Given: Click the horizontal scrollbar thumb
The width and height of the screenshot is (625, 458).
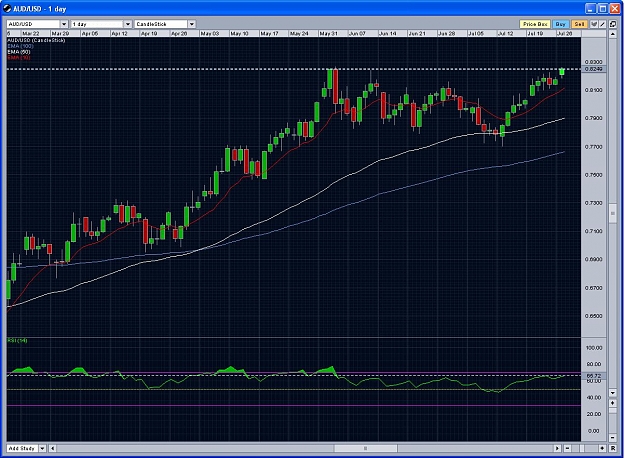Looking at the screenshot, I should tap(366, 448).
